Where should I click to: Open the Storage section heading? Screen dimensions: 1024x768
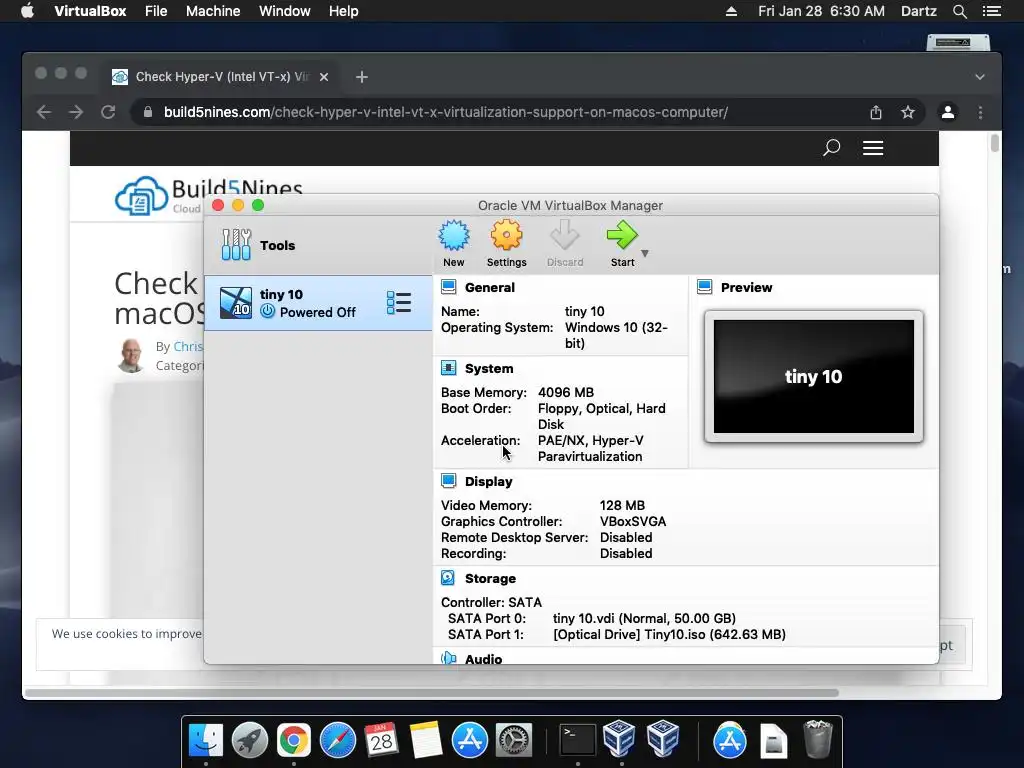(x=490, y=579)
